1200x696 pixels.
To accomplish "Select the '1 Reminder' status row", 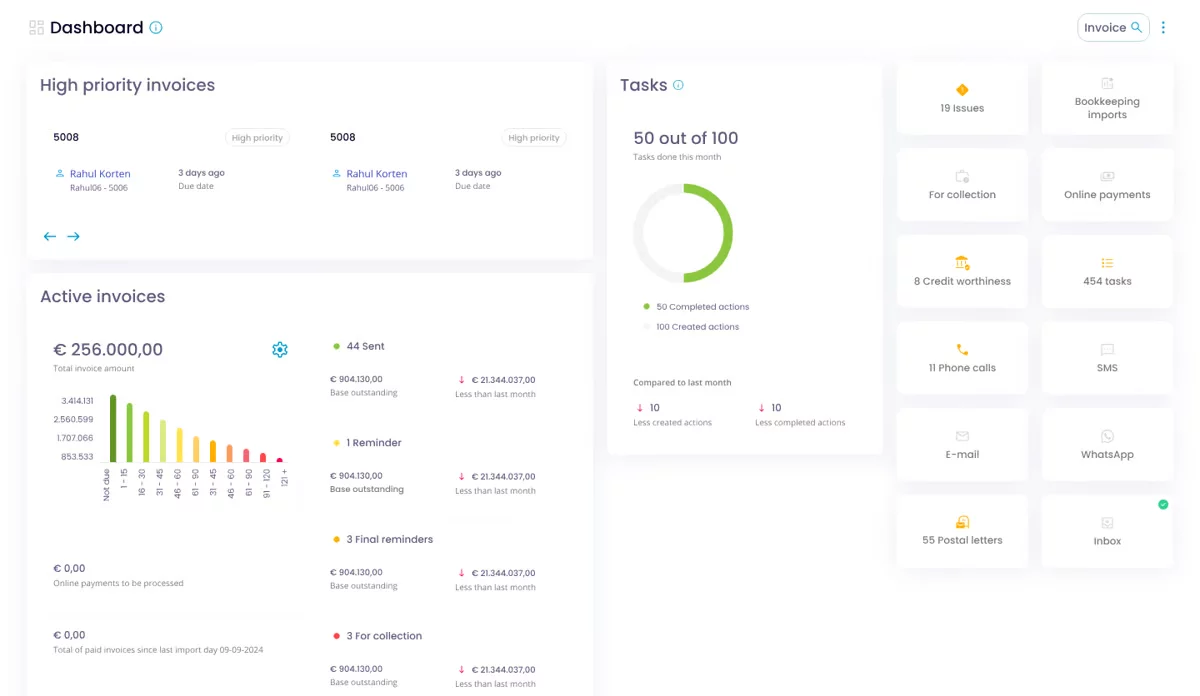I will pos(367,443).
